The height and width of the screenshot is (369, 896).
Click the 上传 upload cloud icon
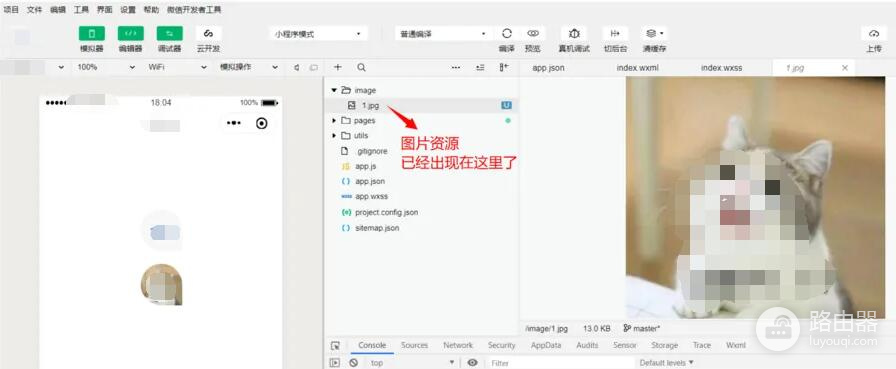point(874,33)
